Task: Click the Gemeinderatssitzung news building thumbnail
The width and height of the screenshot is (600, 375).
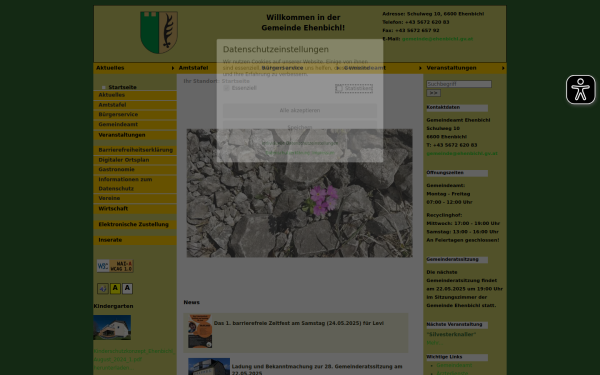Action: (209, 367)
